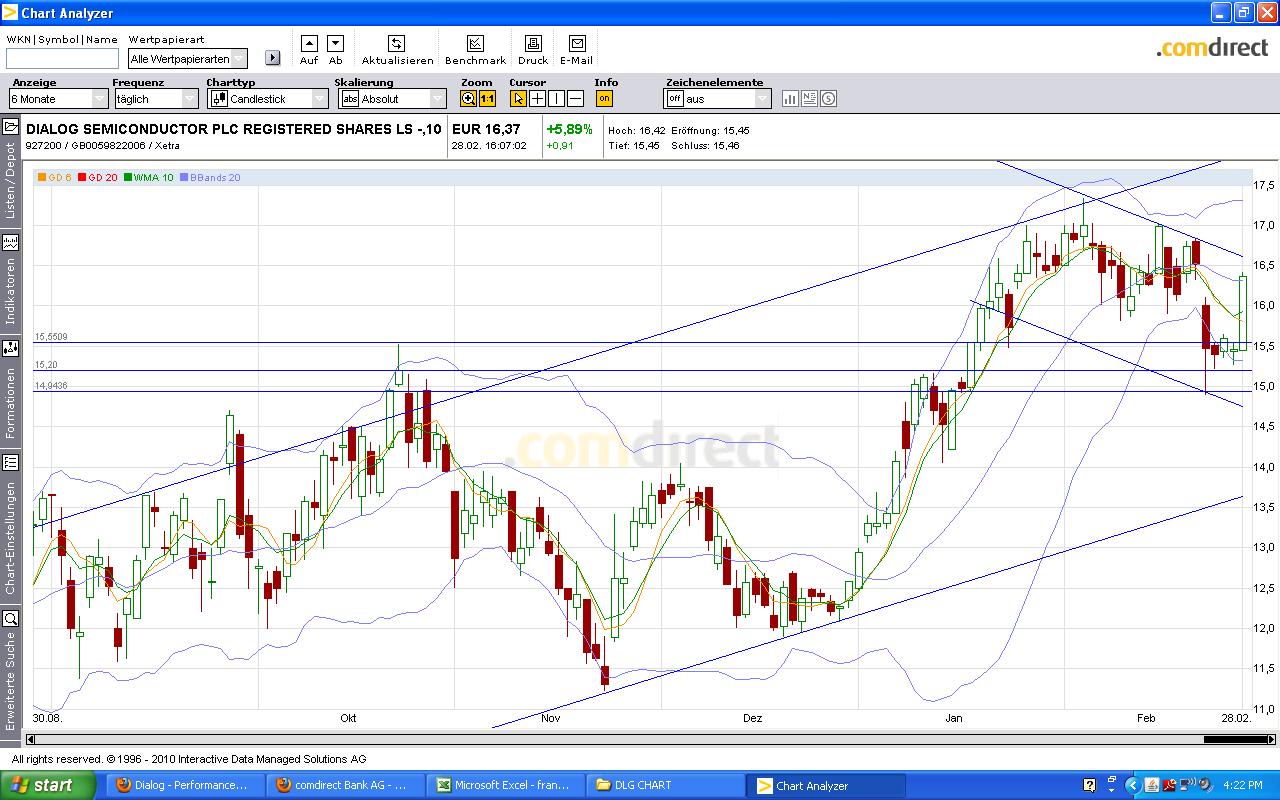The width and height of the screenshot is (1280, 800).
Task: Switch to the Chart-Einstellungen side tab
Action: pyautogui.click(x=11, y=538)
